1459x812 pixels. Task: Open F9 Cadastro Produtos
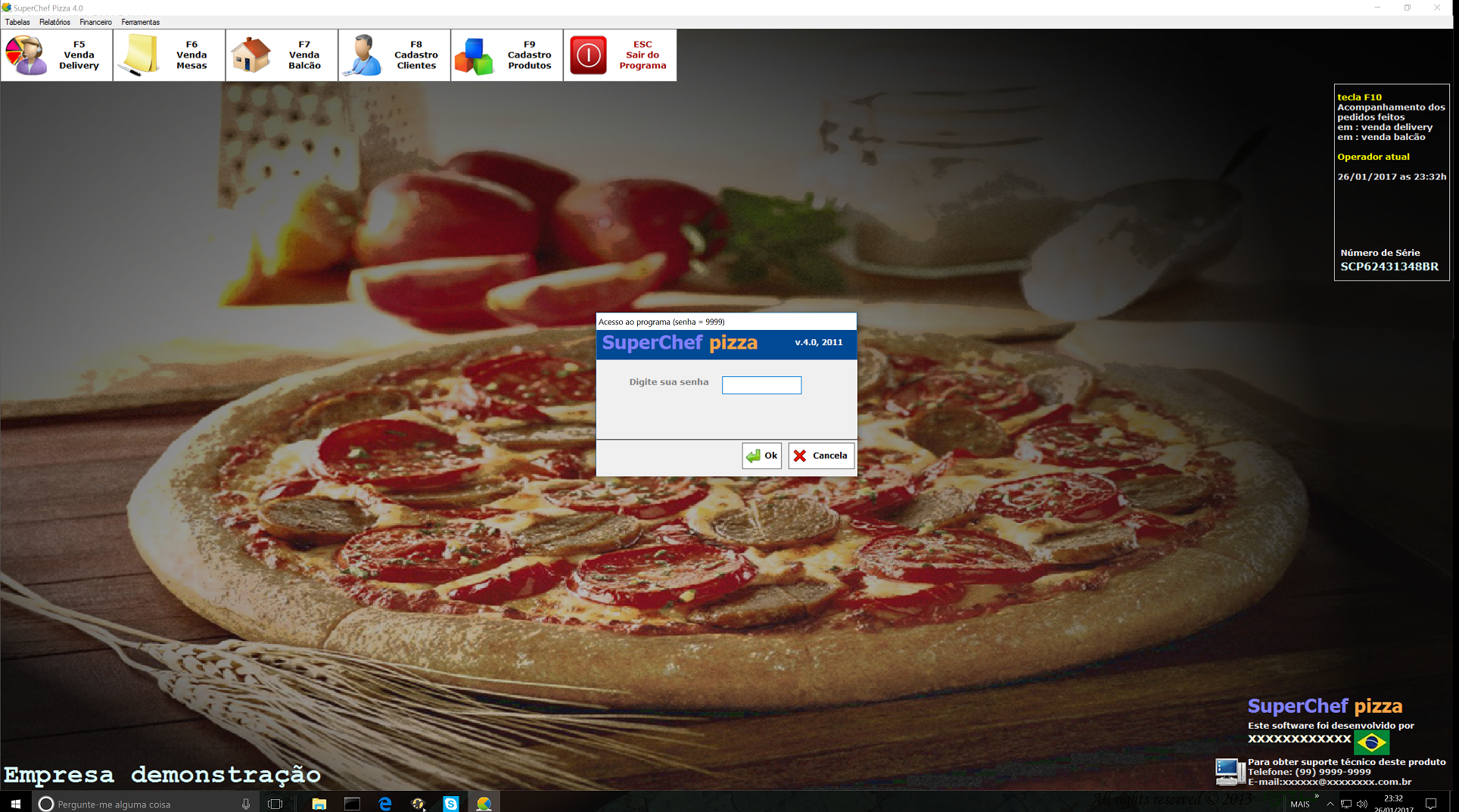coord(507,55)
